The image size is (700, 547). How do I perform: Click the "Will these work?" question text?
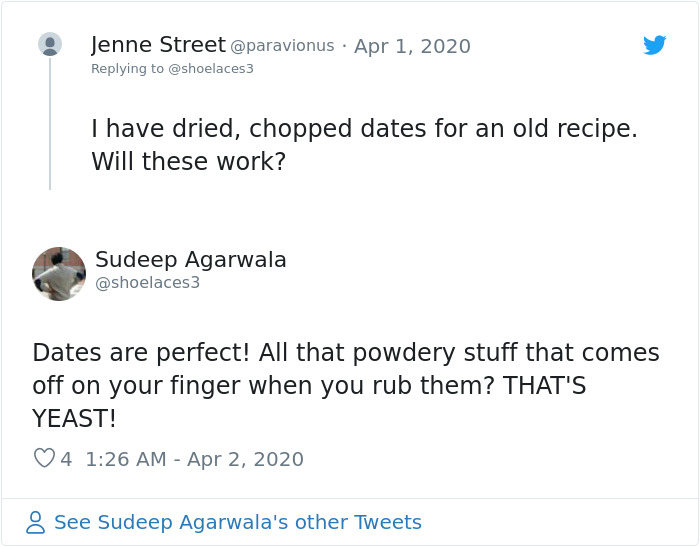[x=188, y=161]
